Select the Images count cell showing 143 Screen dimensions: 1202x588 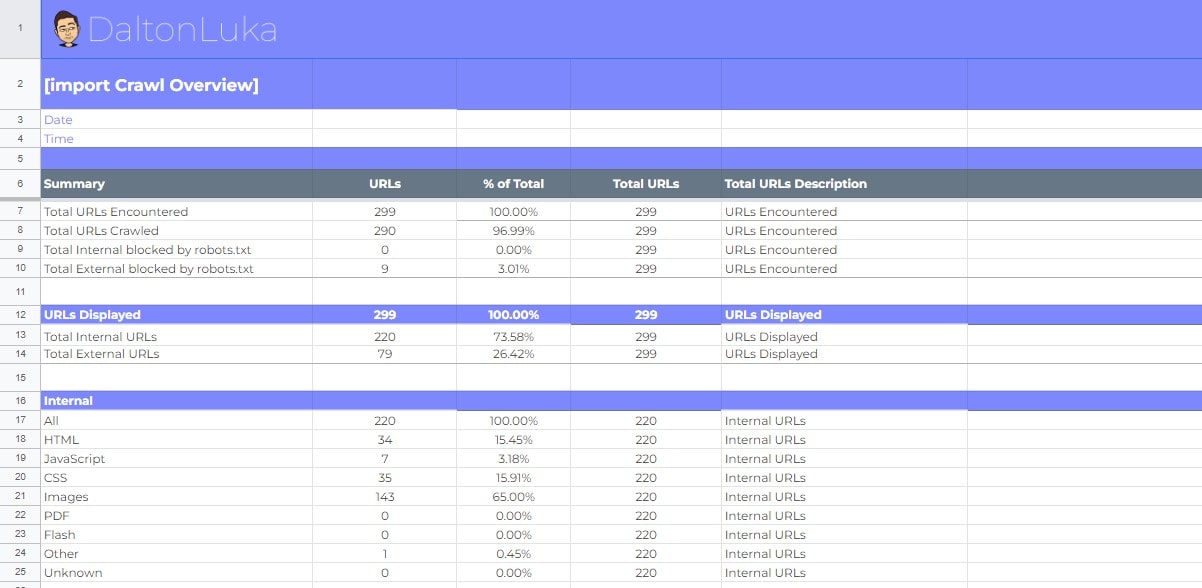(x=384, y=496)
